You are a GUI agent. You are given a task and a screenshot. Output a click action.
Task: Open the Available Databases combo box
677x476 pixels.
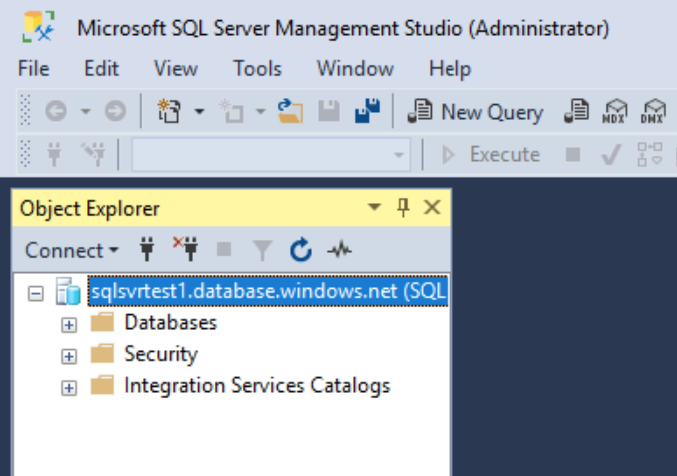[271, 154]
